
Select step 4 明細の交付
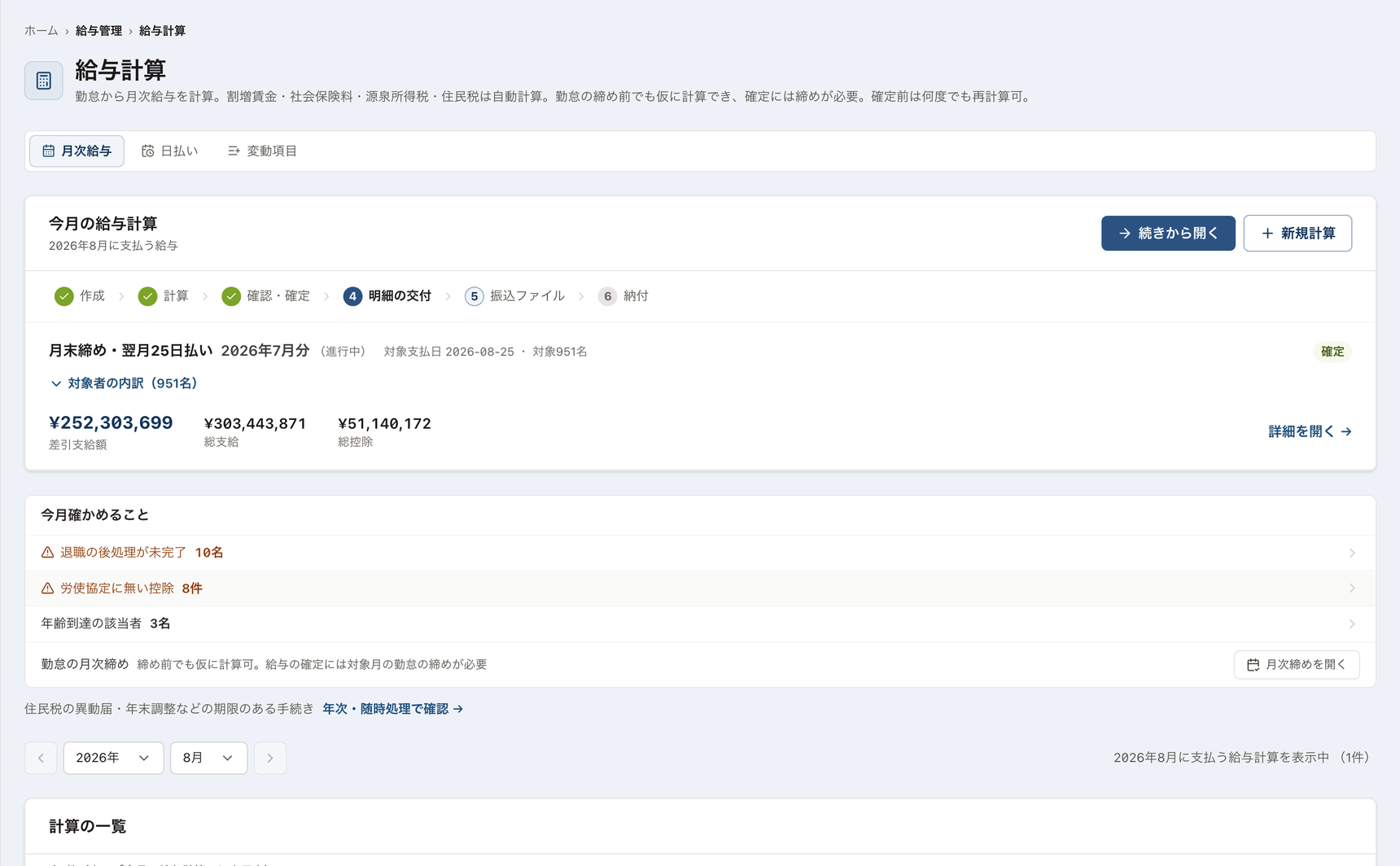pos(387,296)
